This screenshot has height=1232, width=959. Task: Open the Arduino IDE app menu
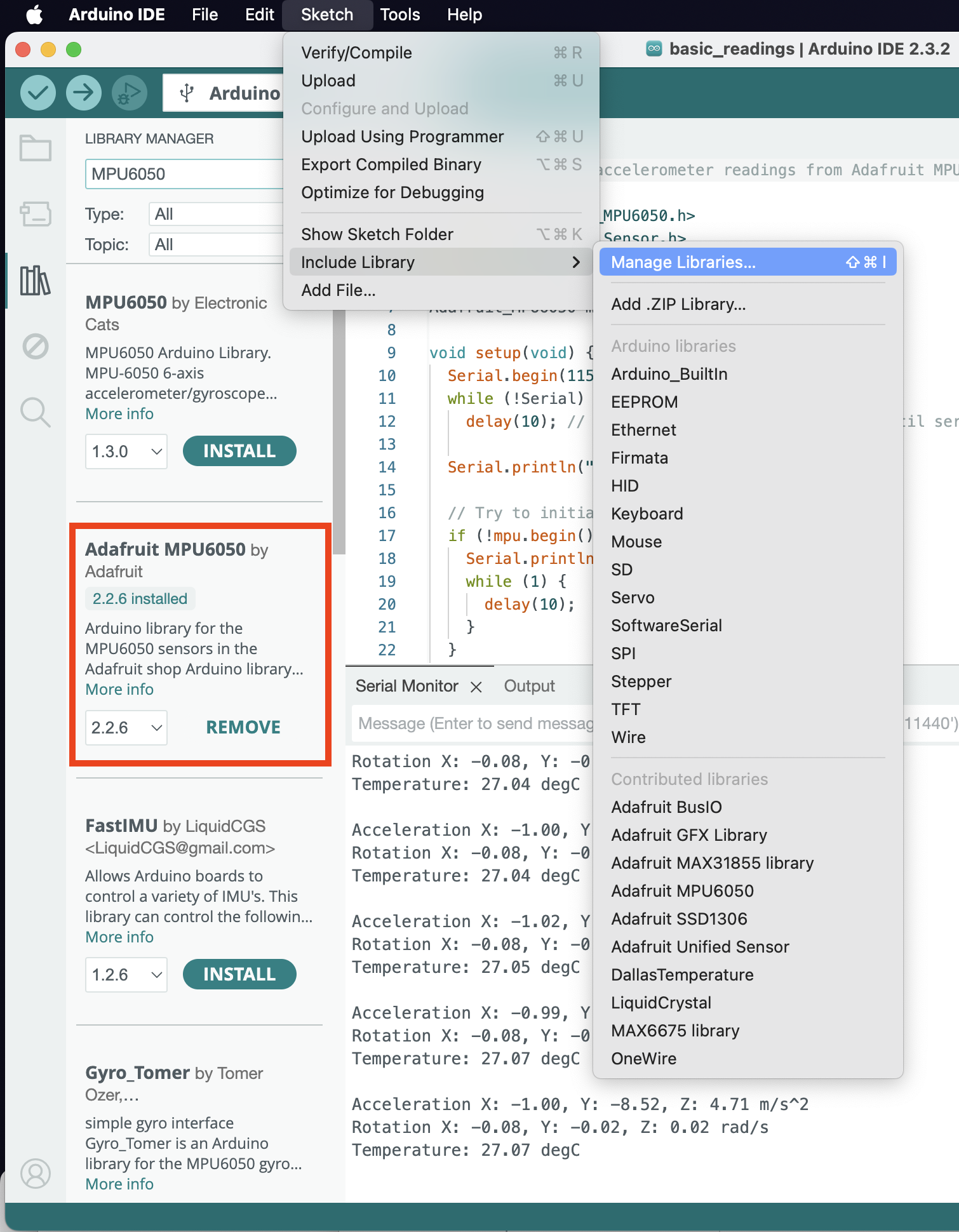point(117,15)
